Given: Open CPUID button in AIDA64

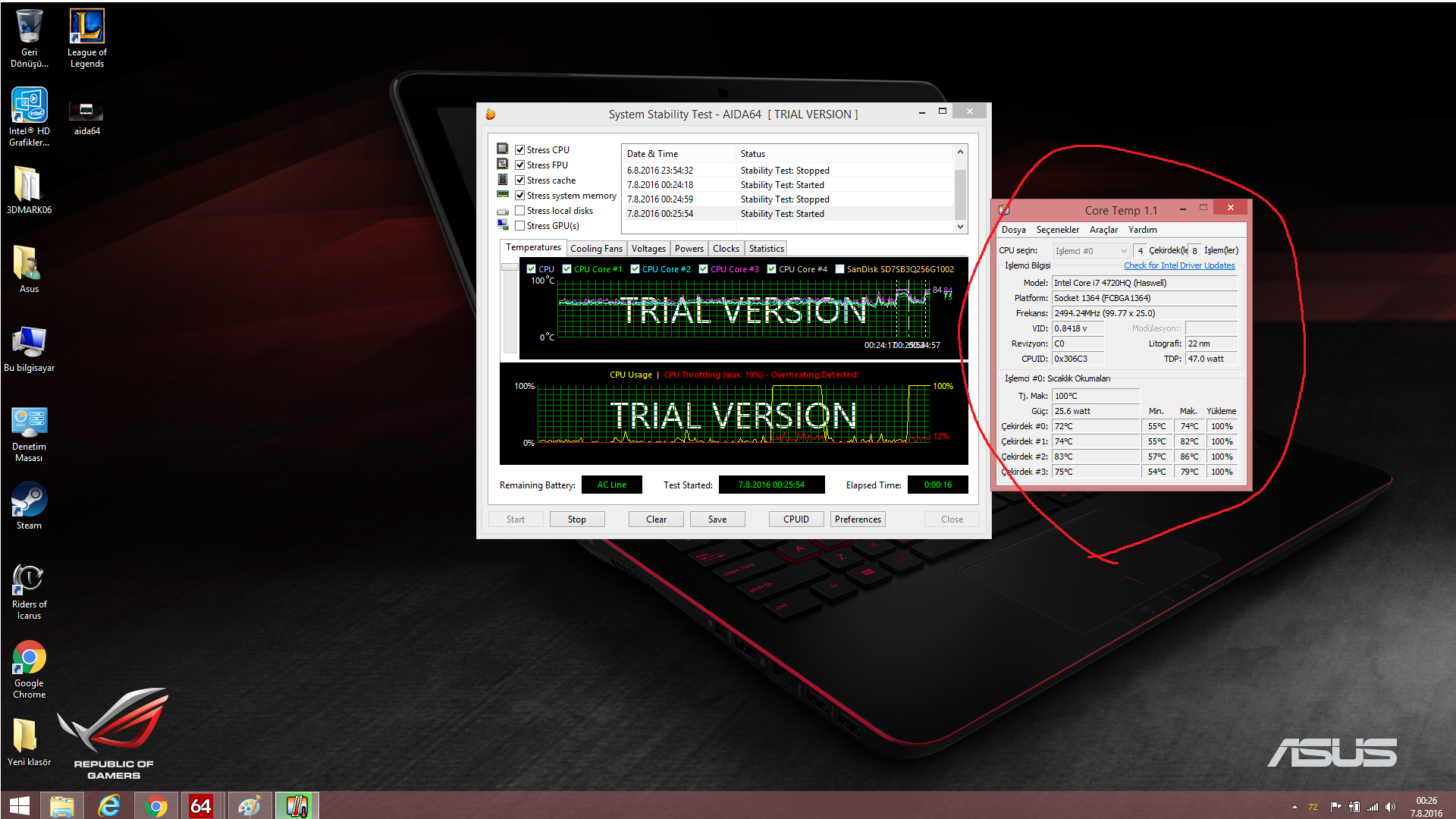Looking at the screenshot, I should coord(796,519).
